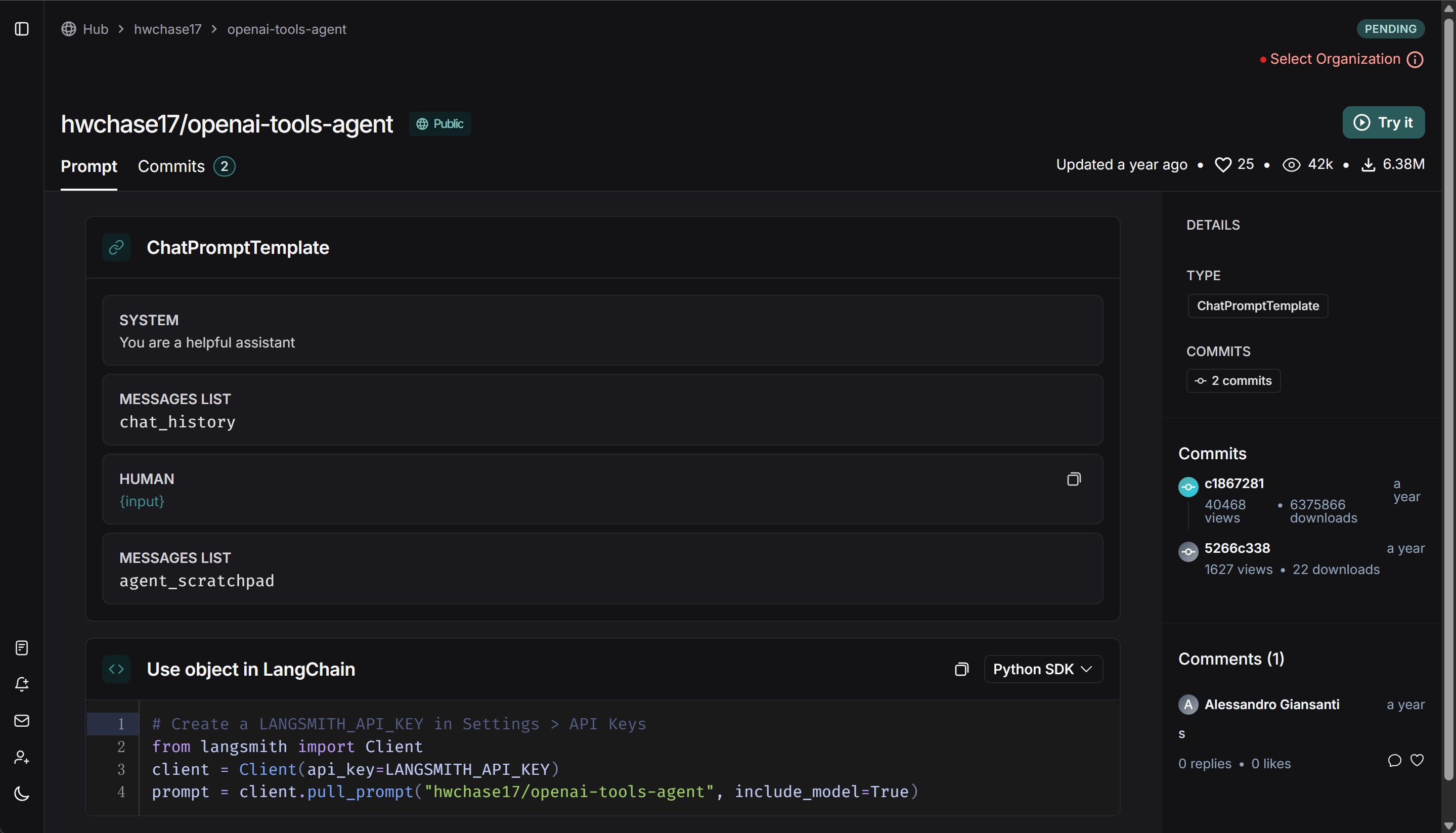This screenshot has height=833, width=1456.
Task: Click the invite user icon
Action: tap(22, 758)
